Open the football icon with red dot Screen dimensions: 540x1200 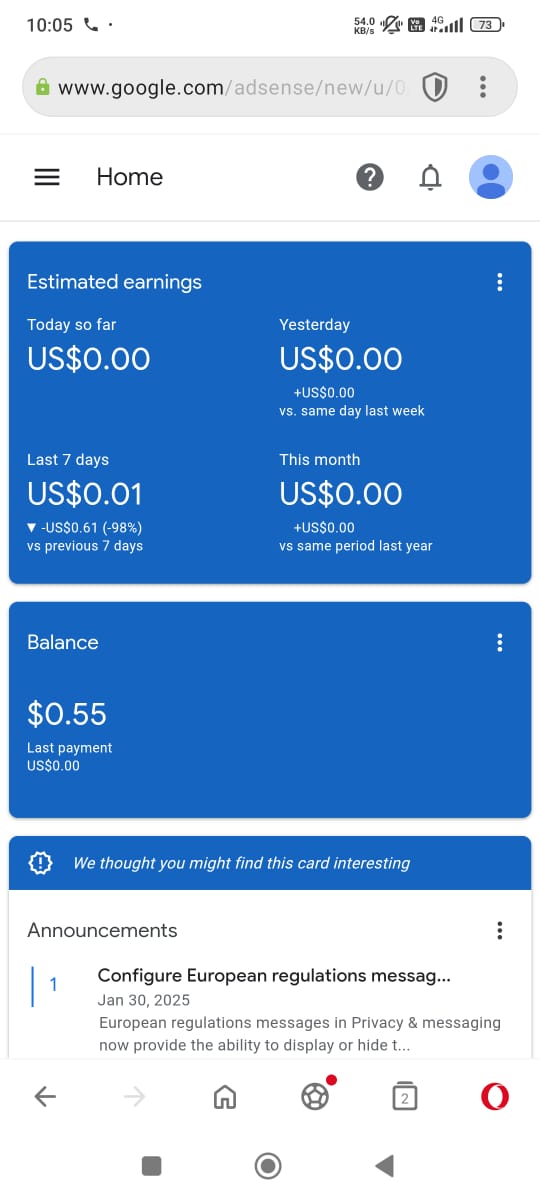tap(315, 1096)
